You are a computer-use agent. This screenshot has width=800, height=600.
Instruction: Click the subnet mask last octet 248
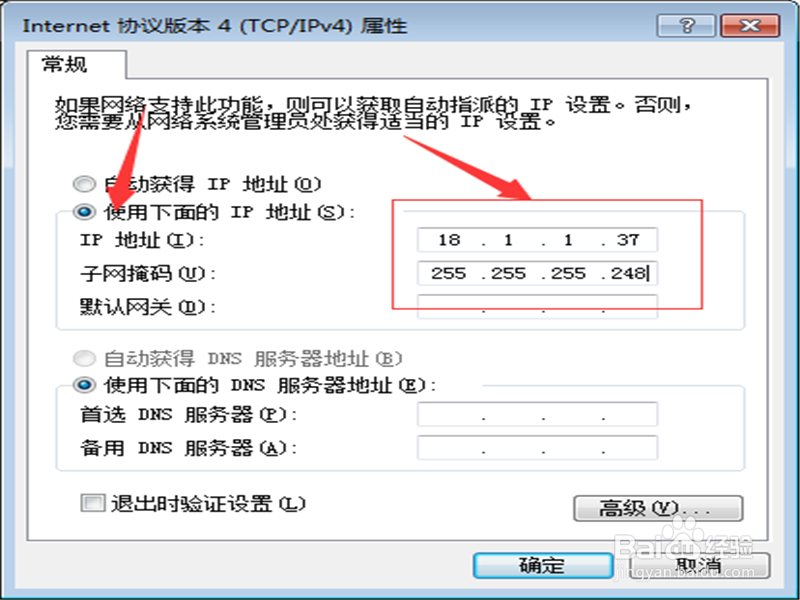click(628, 273)
